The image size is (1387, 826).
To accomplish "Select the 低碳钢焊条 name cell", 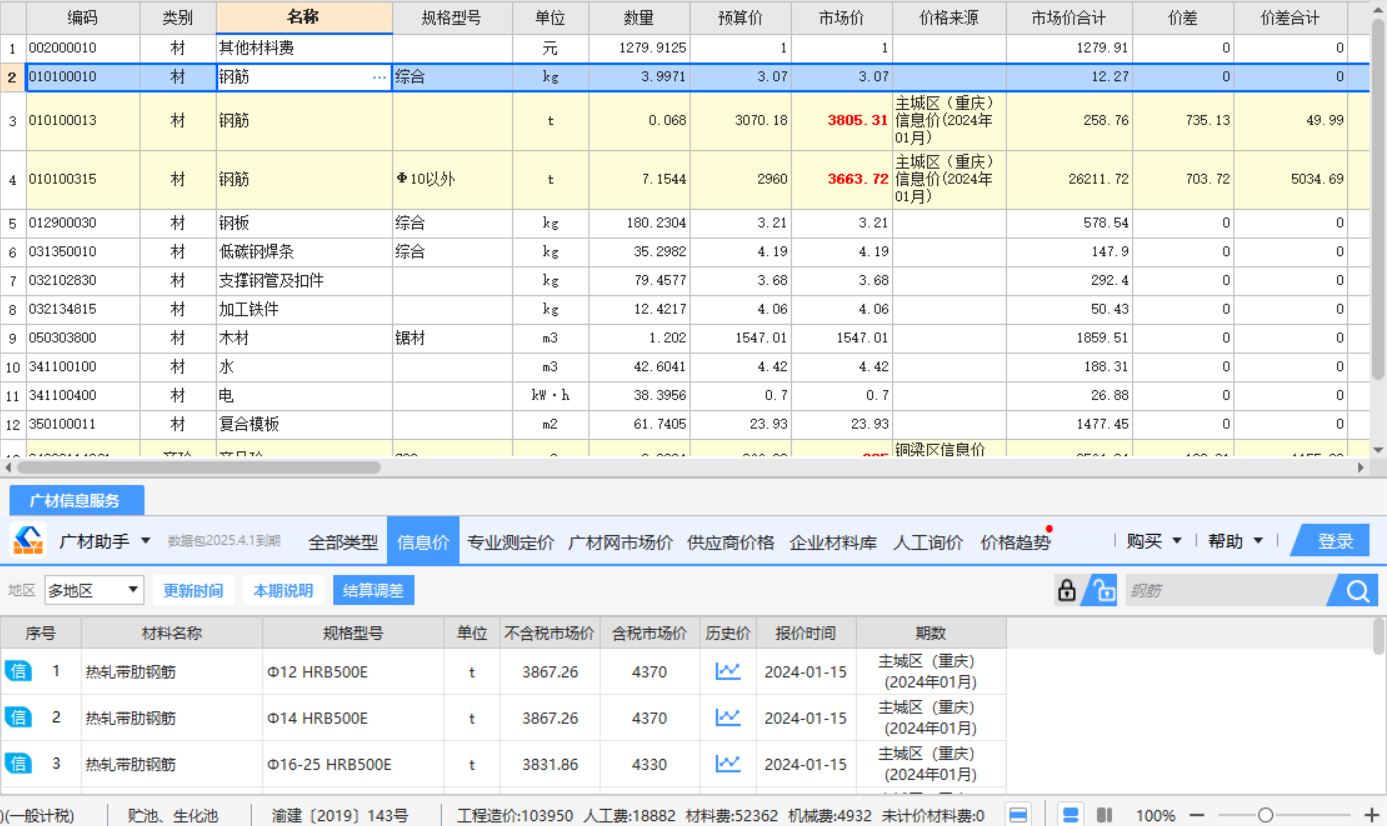I will point(304,252).
